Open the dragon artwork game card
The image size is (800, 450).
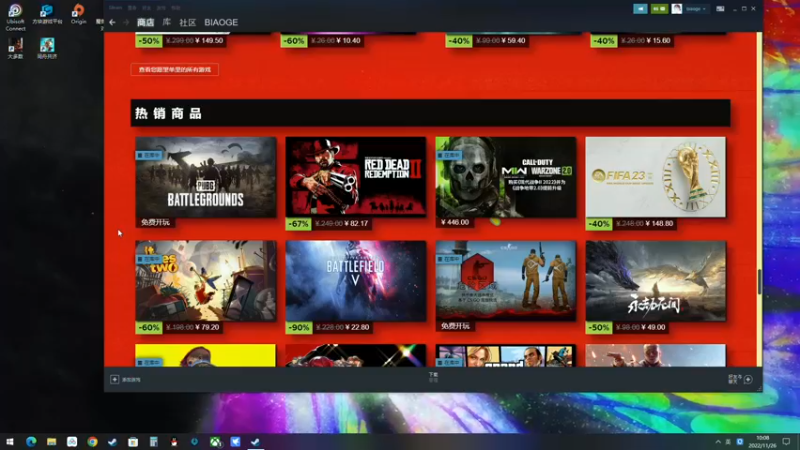click(656, 281)
